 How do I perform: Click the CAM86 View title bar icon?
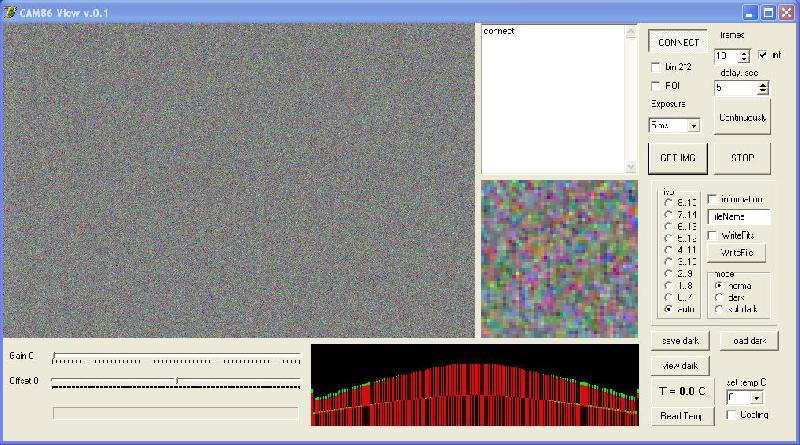[10, 12]
